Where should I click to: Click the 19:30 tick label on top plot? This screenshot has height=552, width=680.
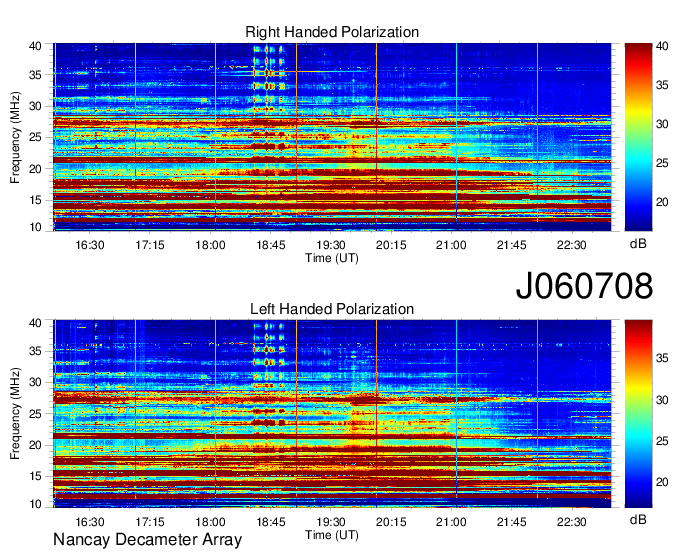click(x=331, y=245)
